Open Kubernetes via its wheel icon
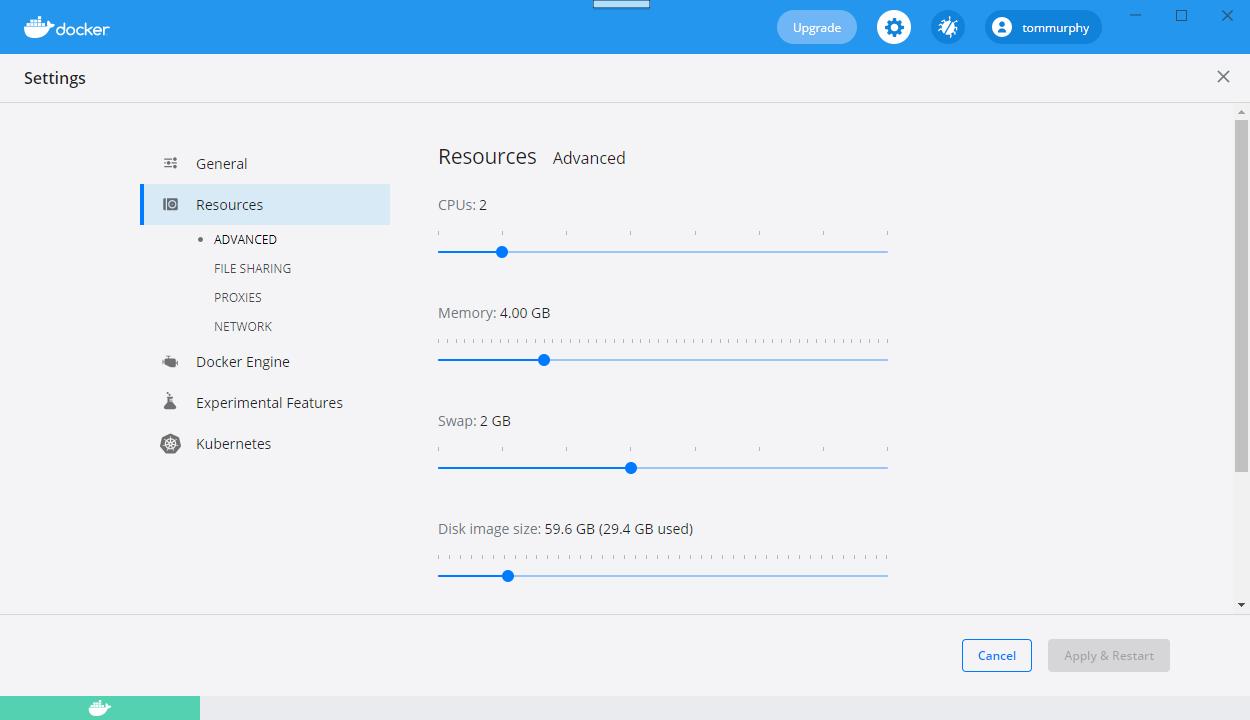 coord(171,444)
